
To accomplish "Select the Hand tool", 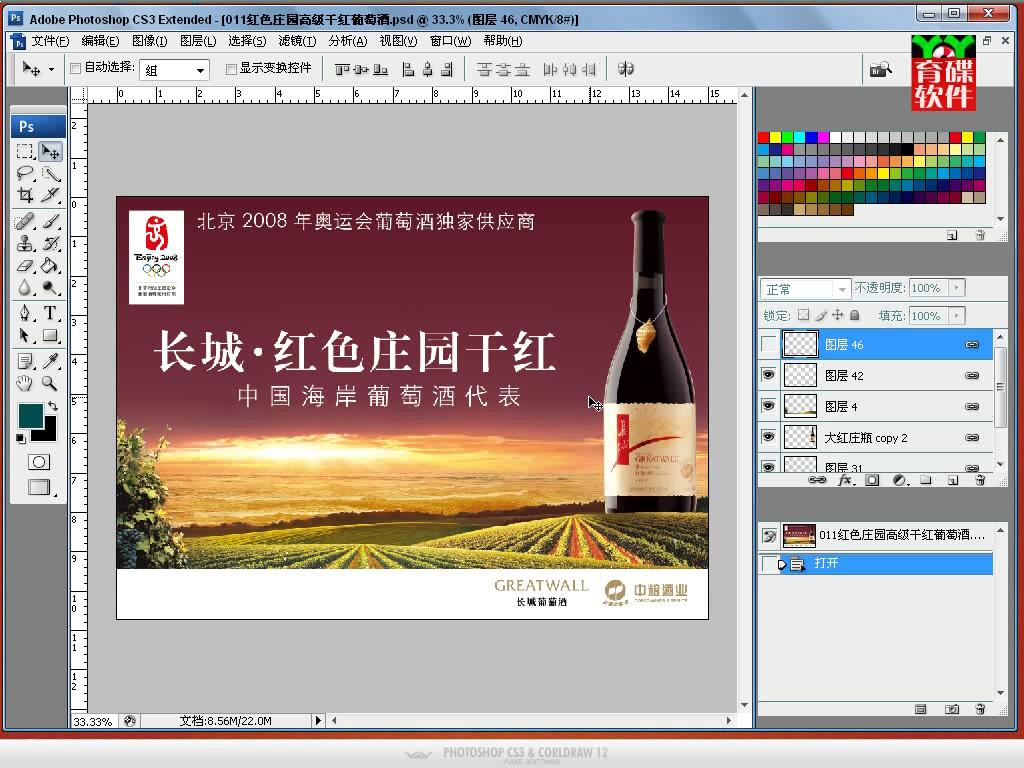I will click(x=25, y=383).
